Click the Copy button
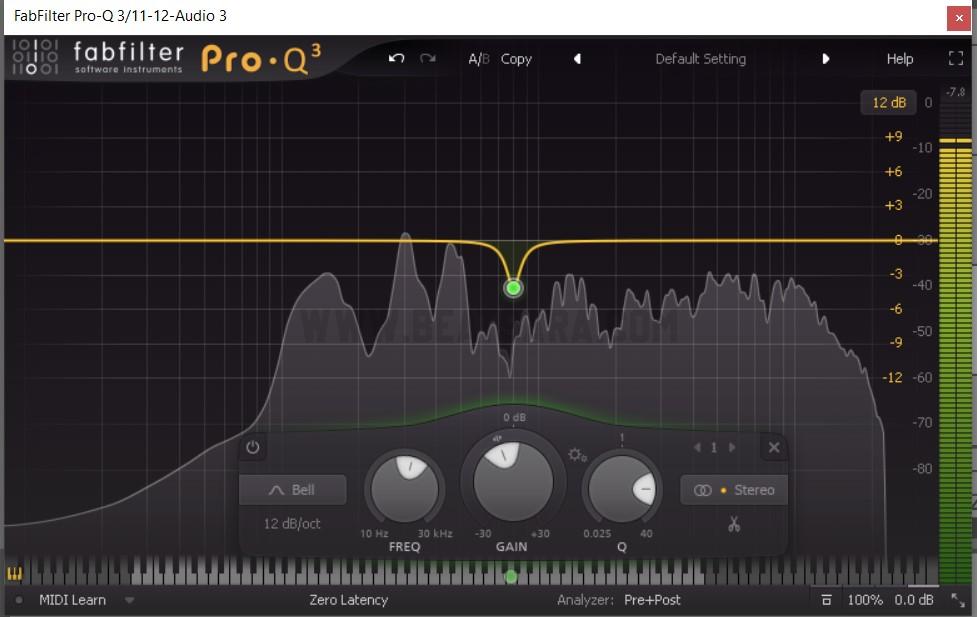The image size is (977, 617). pyautogui.click(x=516, y=59)
